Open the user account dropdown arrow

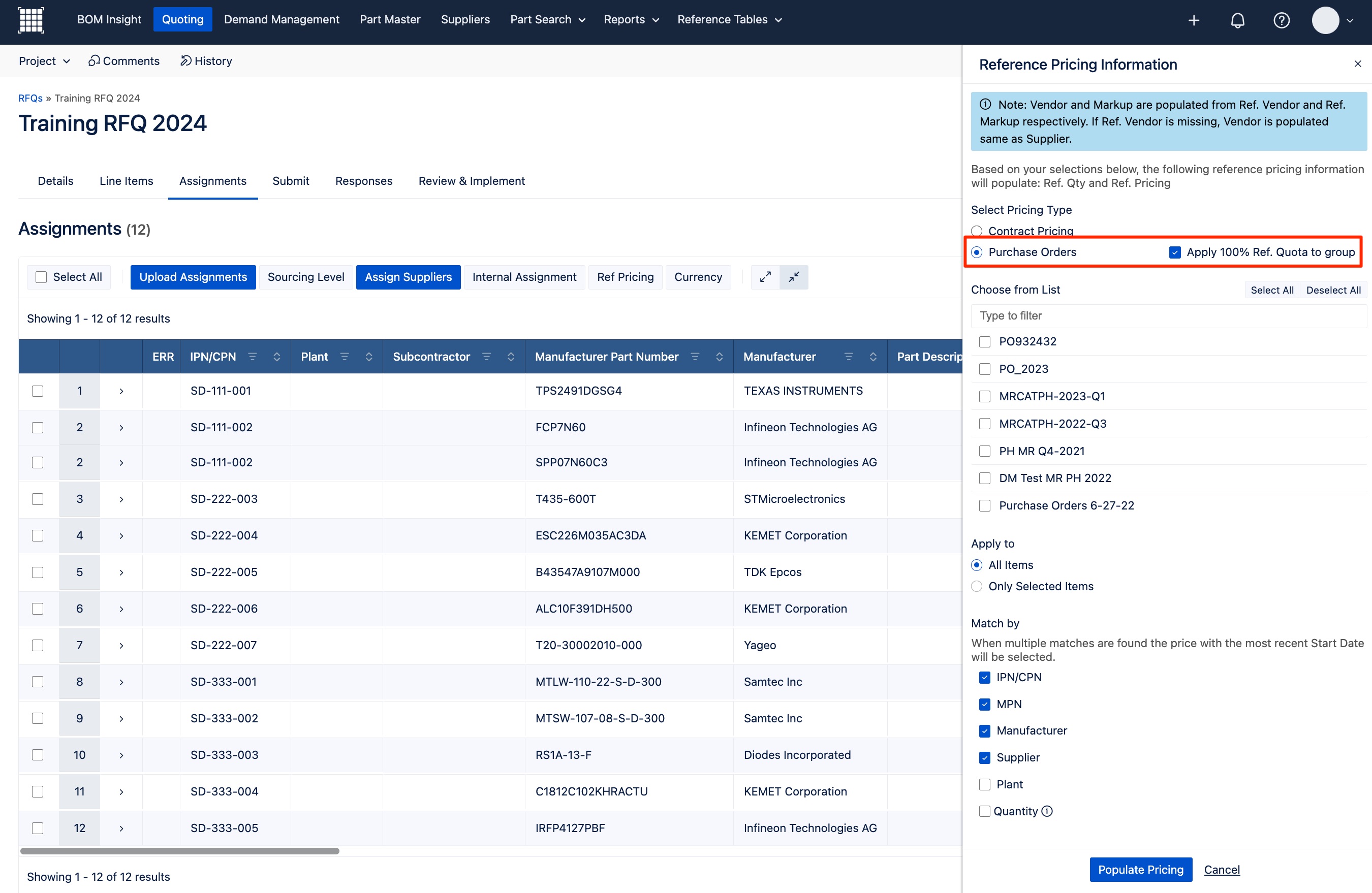click(1350, 21)
